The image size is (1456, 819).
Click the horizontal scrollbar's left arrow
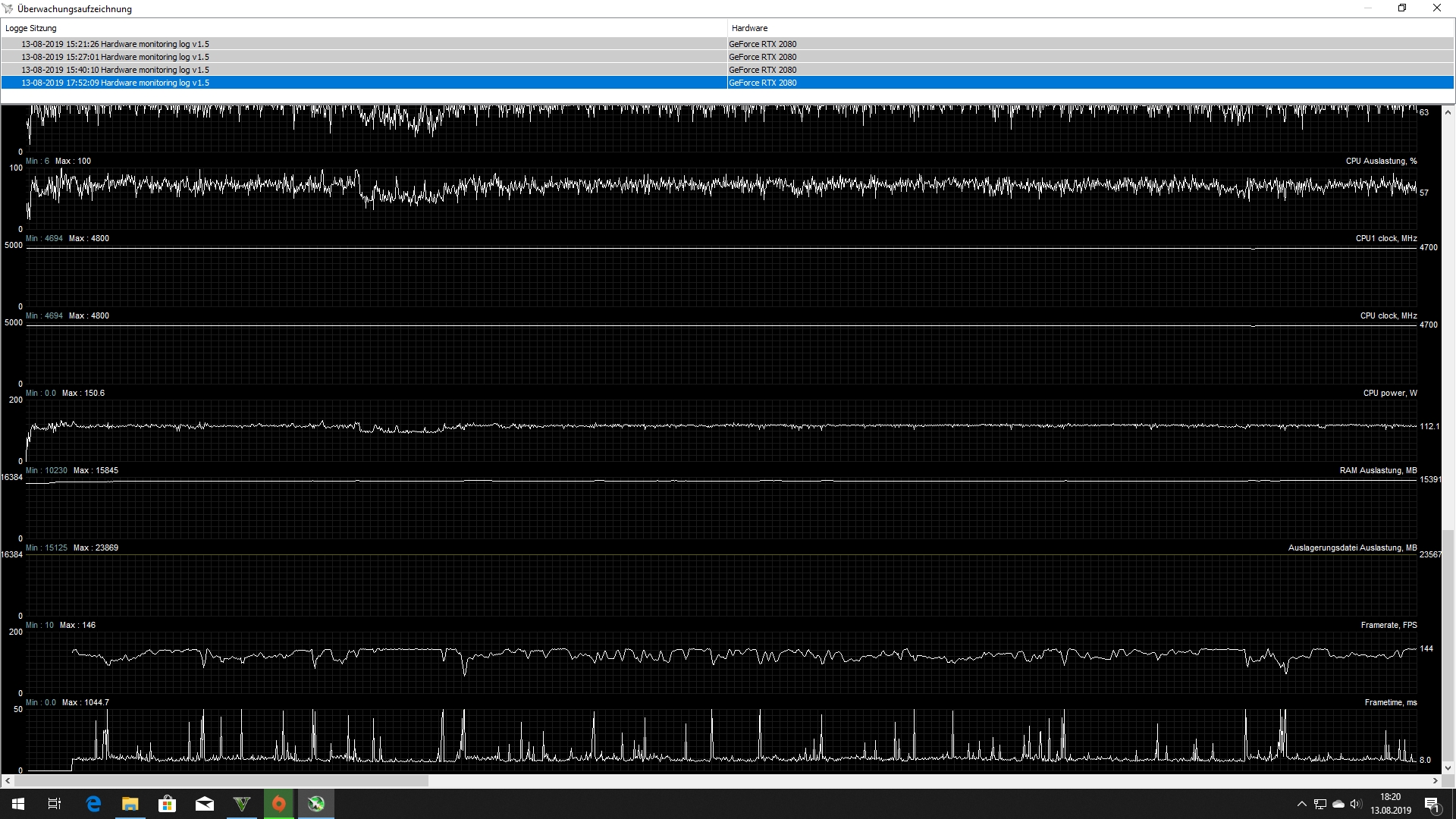(x=8, y=780)
